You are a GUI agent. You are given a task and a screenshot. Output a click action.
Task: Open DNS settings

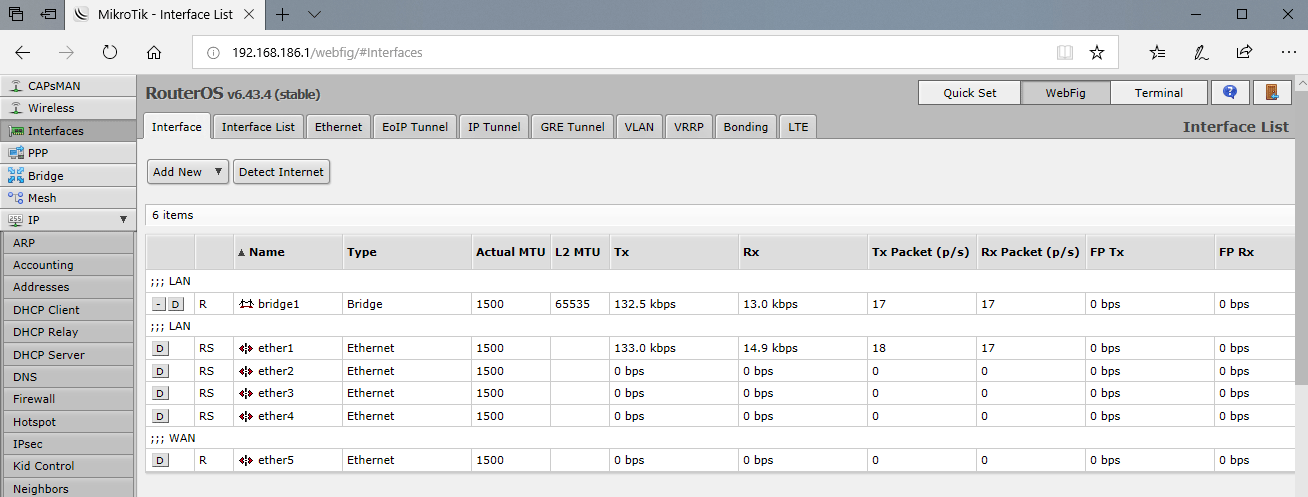pyautogui.click(x=67, y=377)
